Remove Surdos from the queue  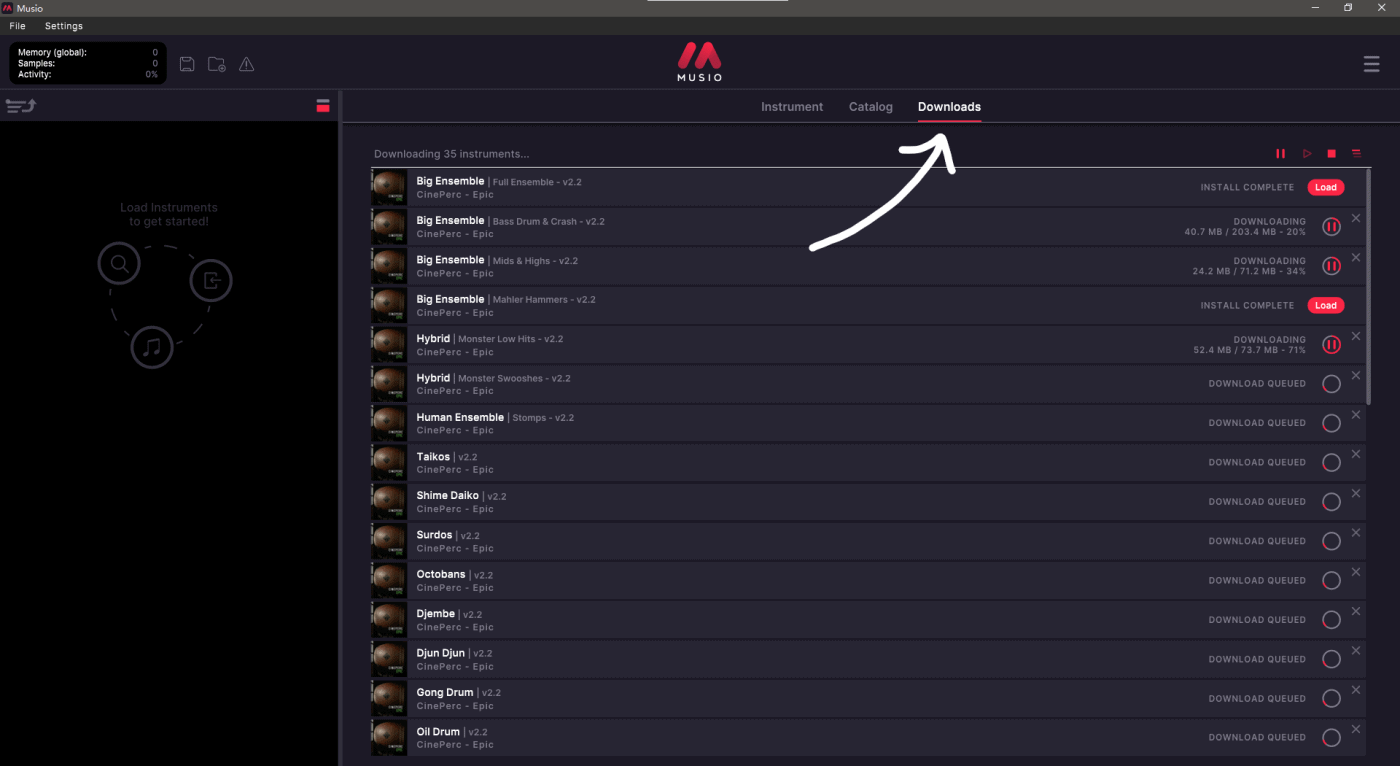pos(1356,532)
